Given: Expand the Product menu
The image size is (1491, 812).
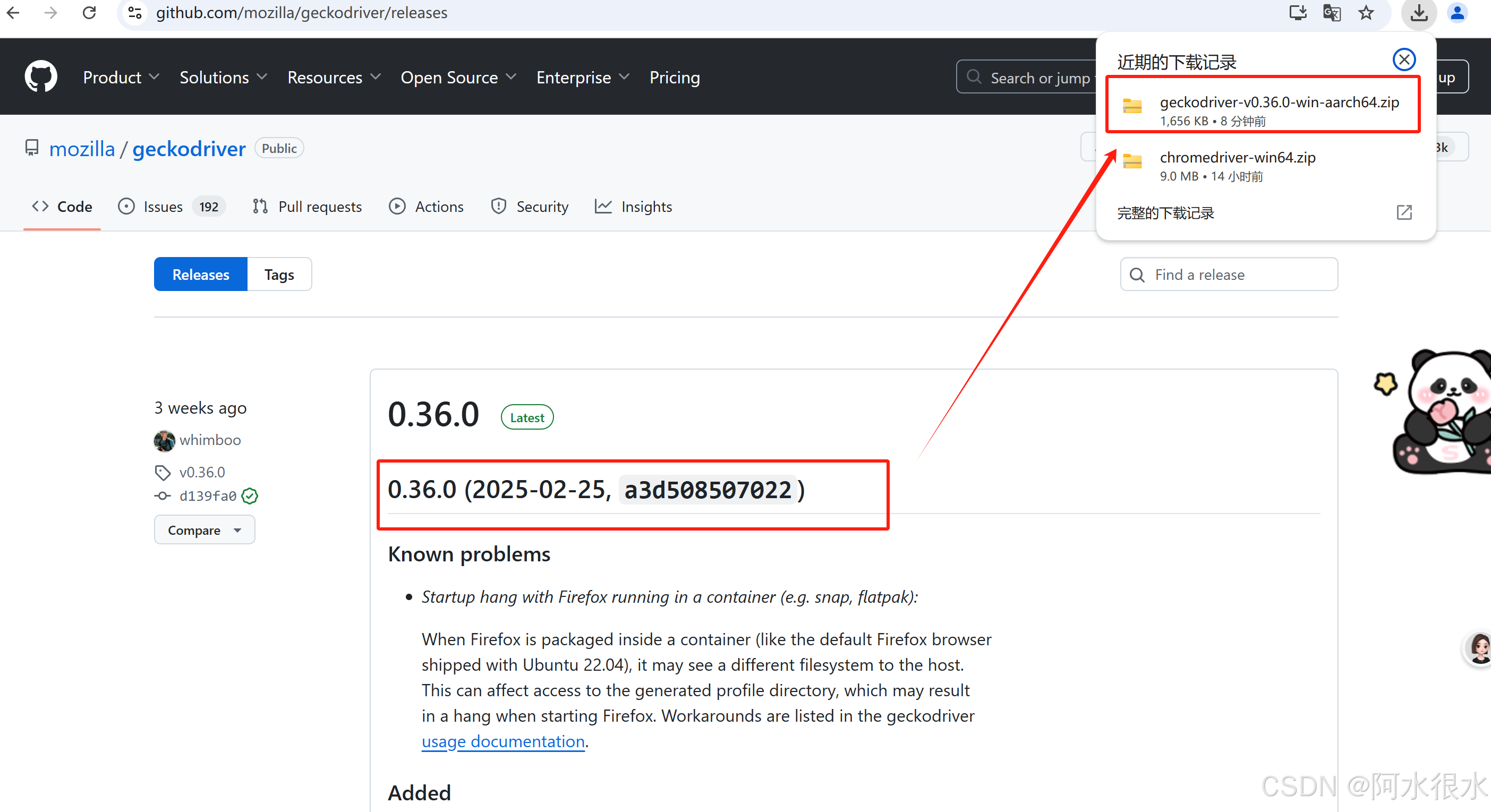Looking at the screenshot, I should click(121, 77).
